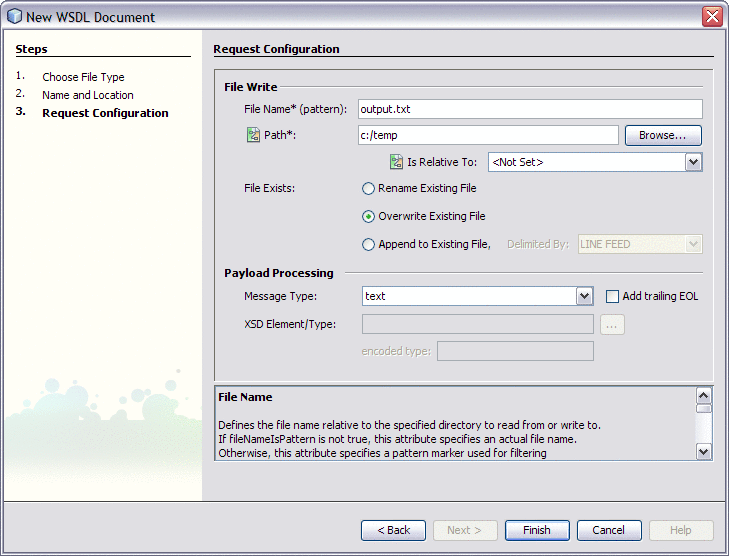
Task: Click the disabled Help button
Action: coord(681,530)
